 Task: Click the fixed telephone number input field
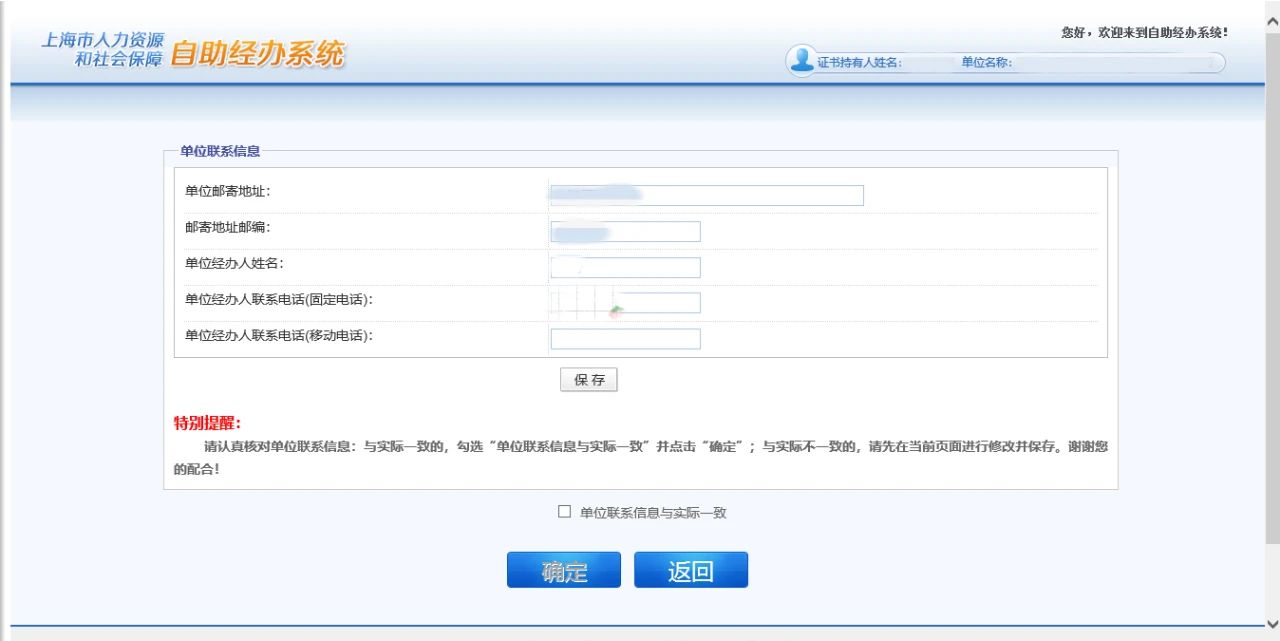point(624,302)
